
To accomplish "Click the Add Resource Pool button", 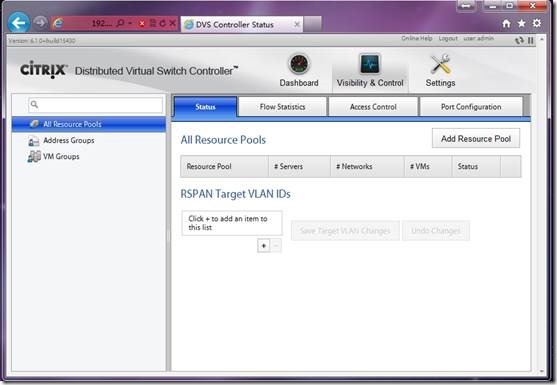I will pos(476,139).
